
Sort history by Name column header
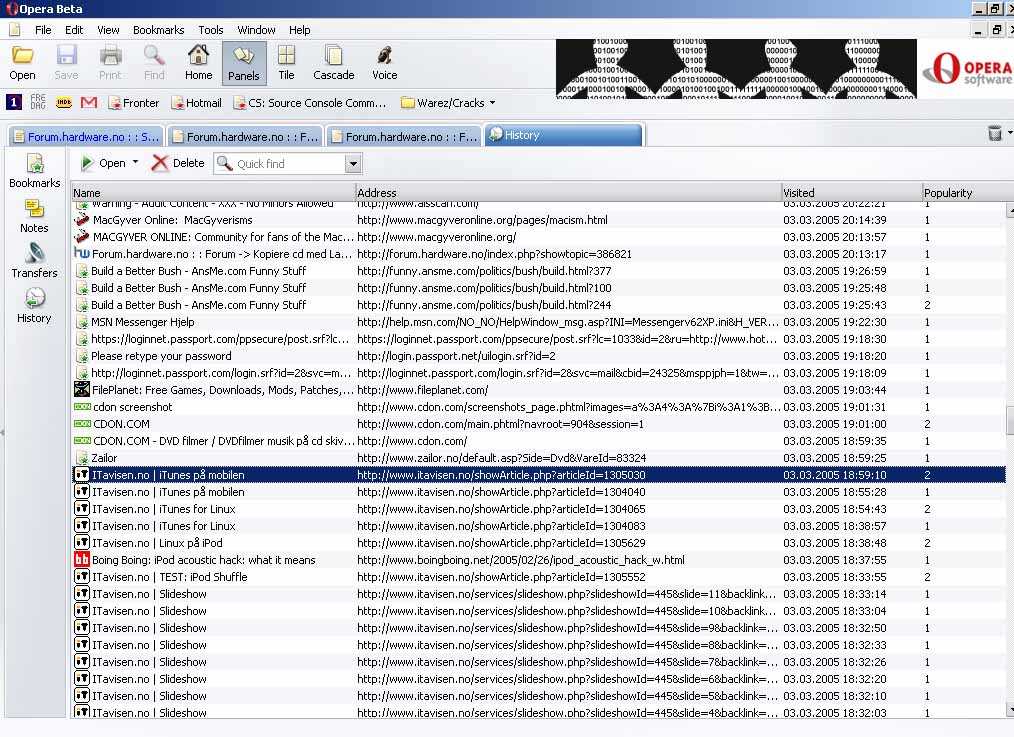click(212, 193)
